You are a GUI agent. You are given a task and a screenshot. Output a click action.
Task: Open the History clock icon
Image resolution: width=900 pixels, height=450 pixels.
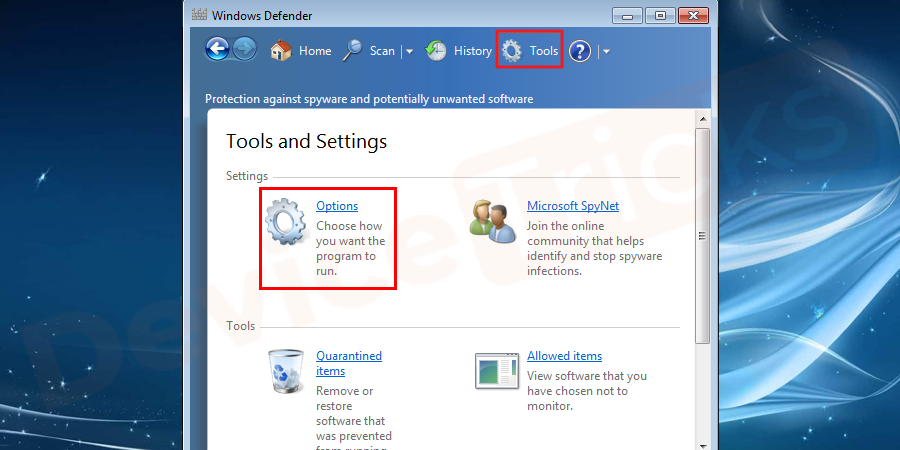[x=436, y=51]
